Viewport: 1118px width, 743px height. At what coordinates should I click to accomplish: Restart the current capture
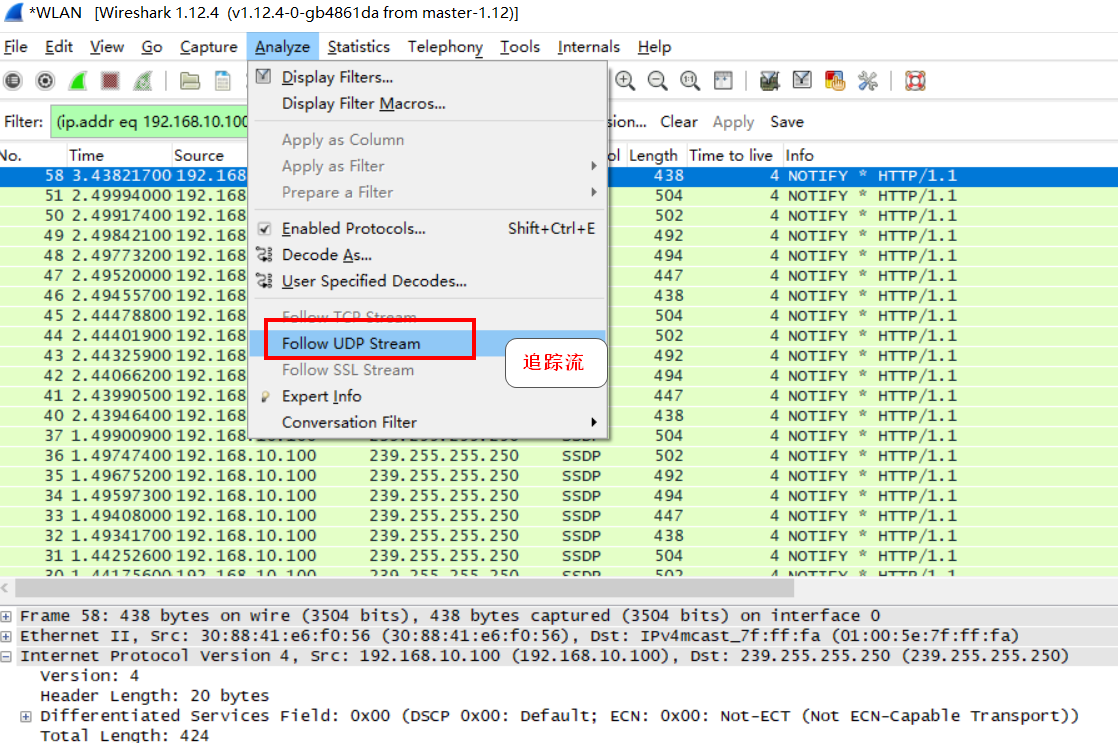140,81
